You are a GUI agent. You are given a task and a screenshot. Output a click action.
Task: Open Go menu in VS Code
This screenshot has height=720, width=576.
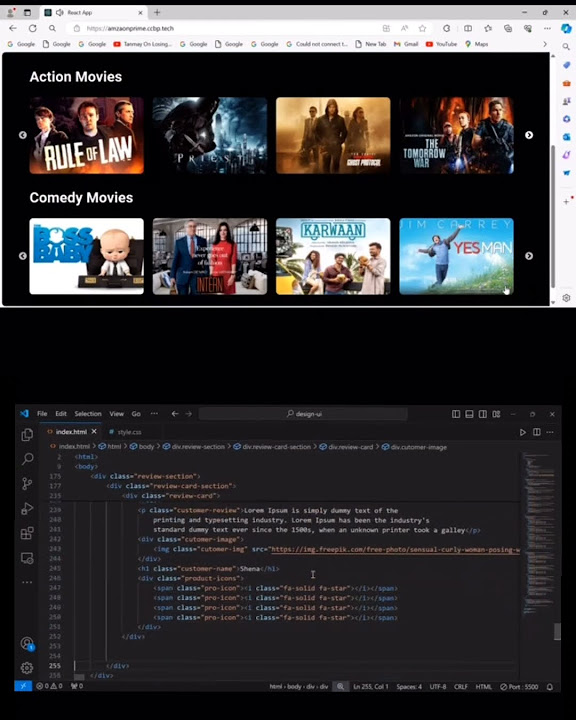coord(136,414)
